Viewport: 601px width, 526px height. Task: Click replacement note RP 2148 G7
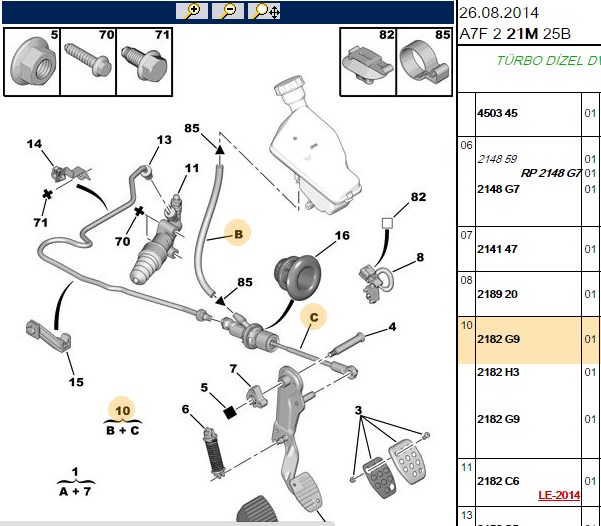[x=551, y=173]
